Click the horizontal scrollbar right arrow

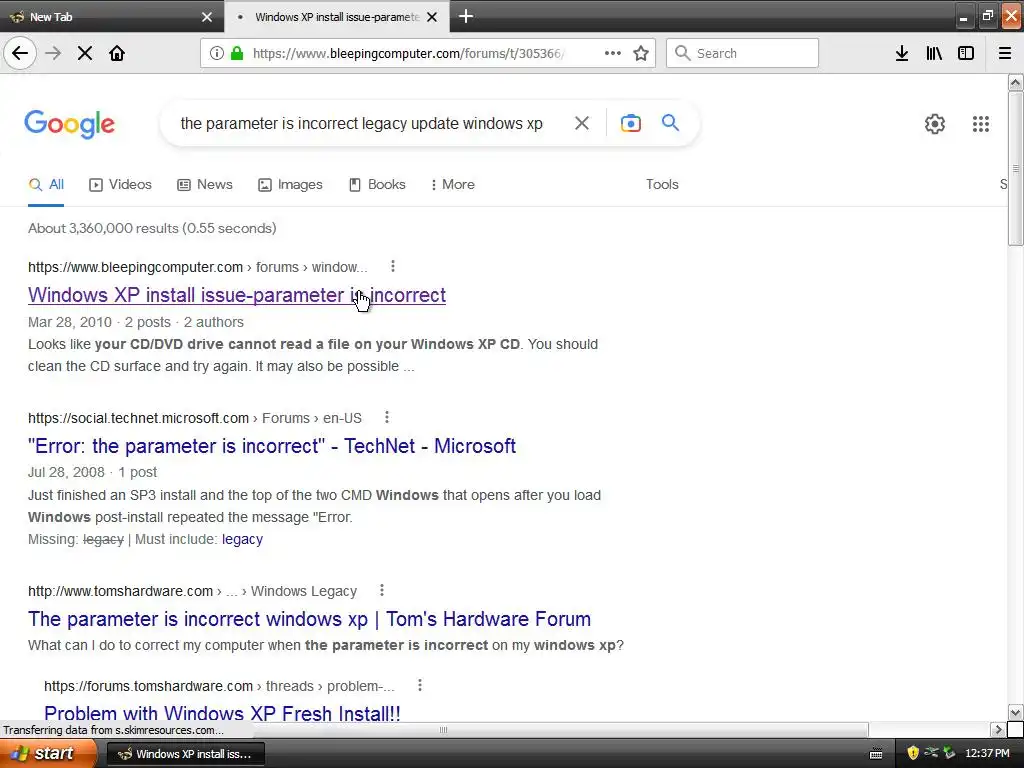(997, 729)
